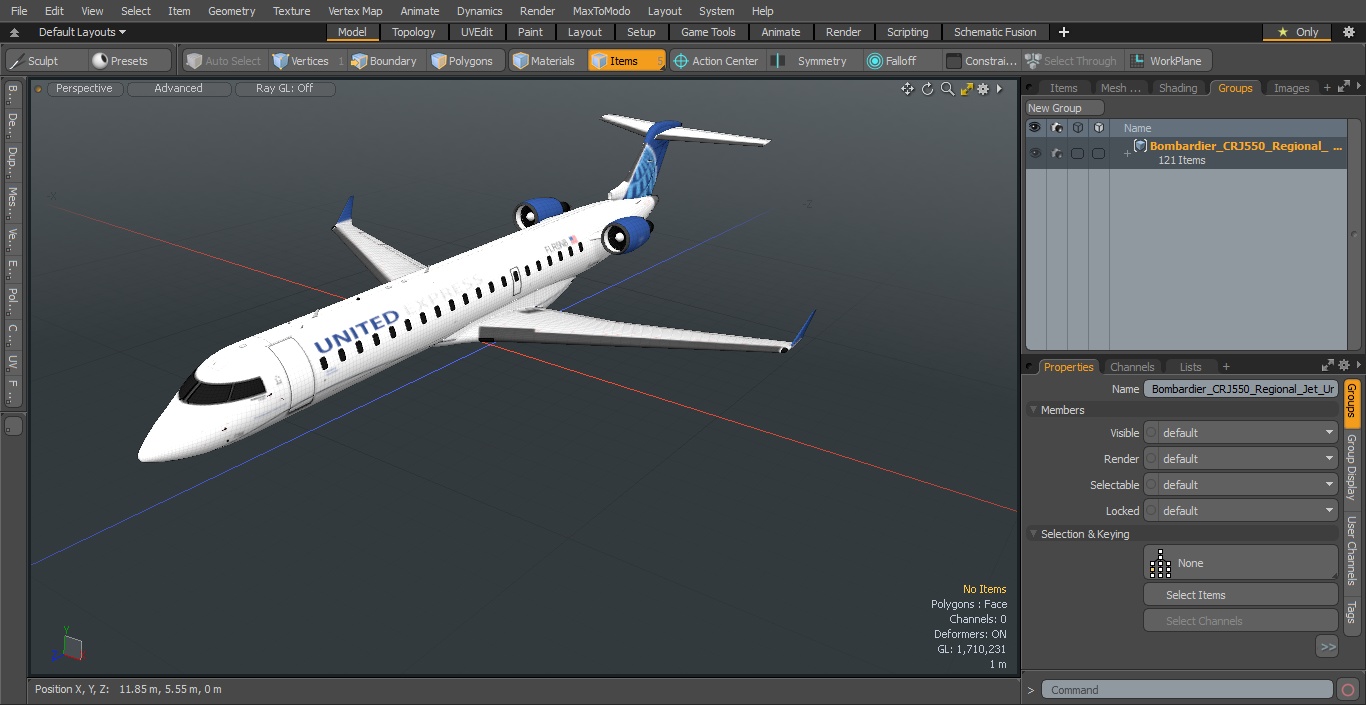Viewport: 1366px width, 705px height.
Task: Open the MaxToModo menu
Action: click(601, 11)
